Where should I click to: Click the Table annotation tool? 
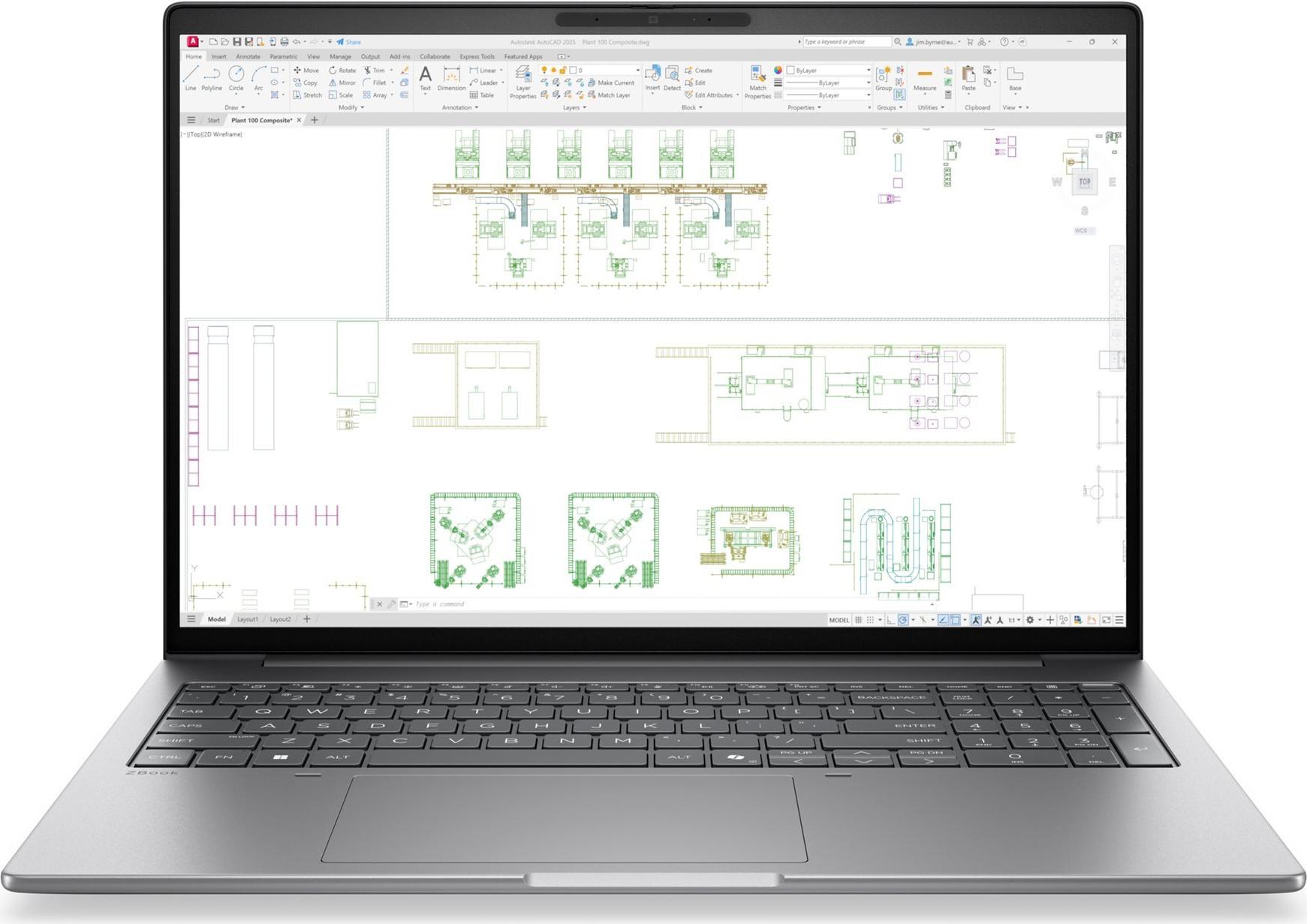(482, 95)
